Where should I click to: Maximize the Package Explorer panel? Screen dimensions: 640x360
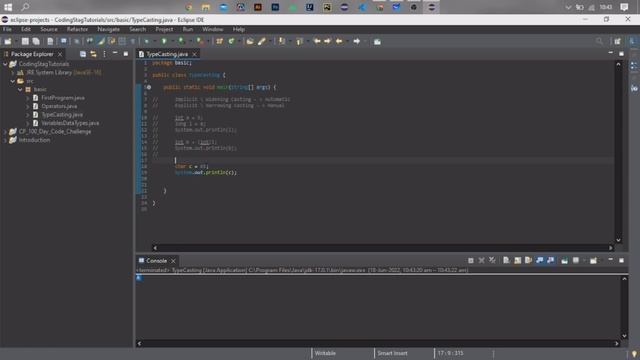coord(126,54)
